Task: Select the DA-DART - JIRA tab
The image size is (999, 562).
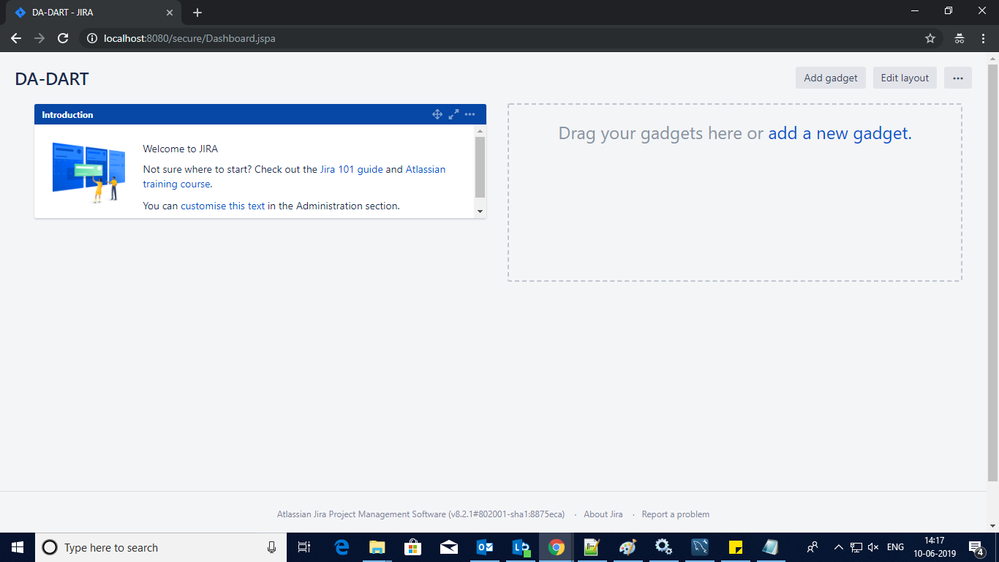Action: [x=94, y=13]
